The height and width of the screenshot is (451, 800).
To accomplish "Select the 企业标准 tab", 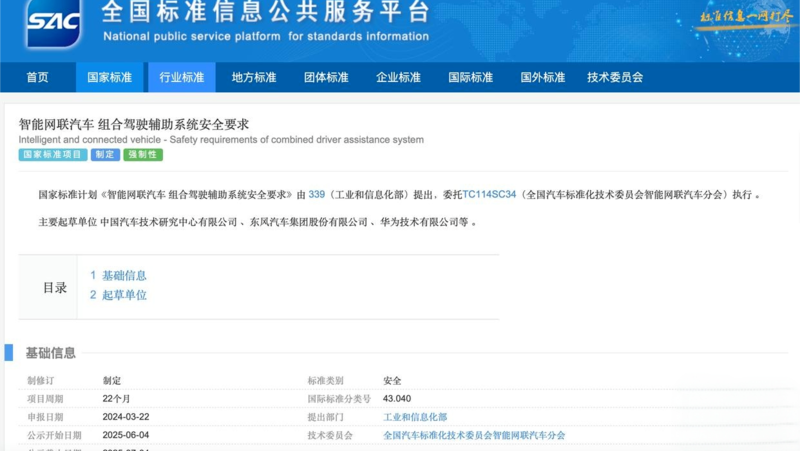I will point(398,78).
